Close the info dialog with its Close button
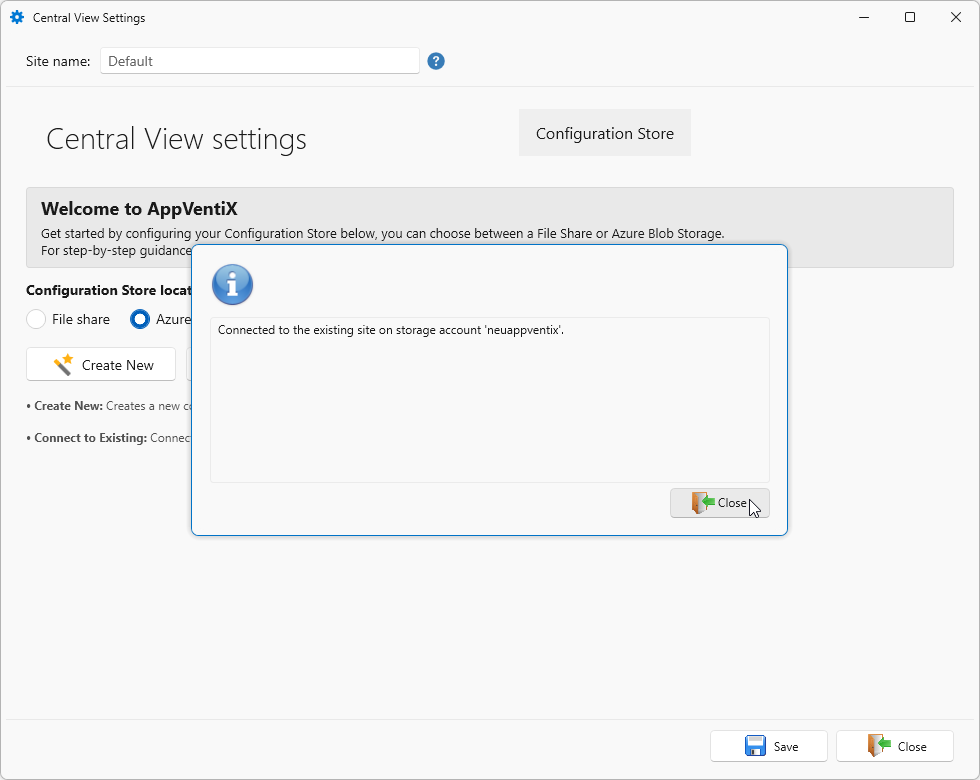Screen dimensions: 980x780 (x=719, y=503)
